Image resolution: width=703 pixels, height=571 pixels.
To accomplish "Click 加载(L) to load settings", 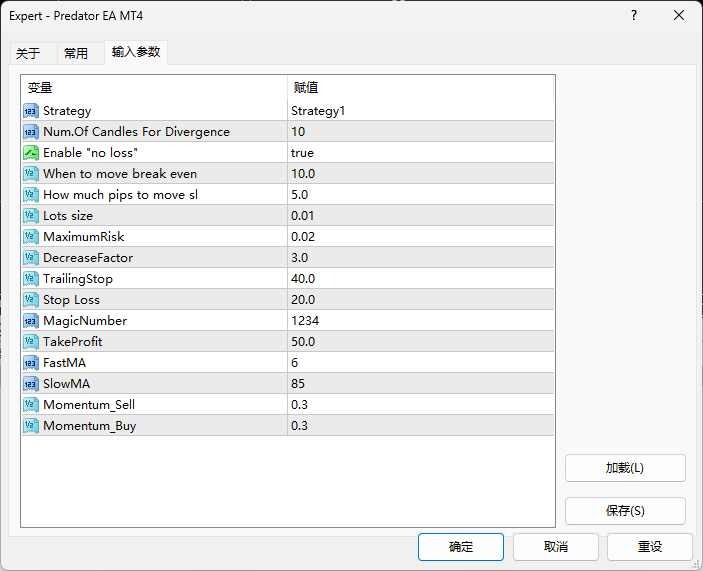I will coord(625,468).
